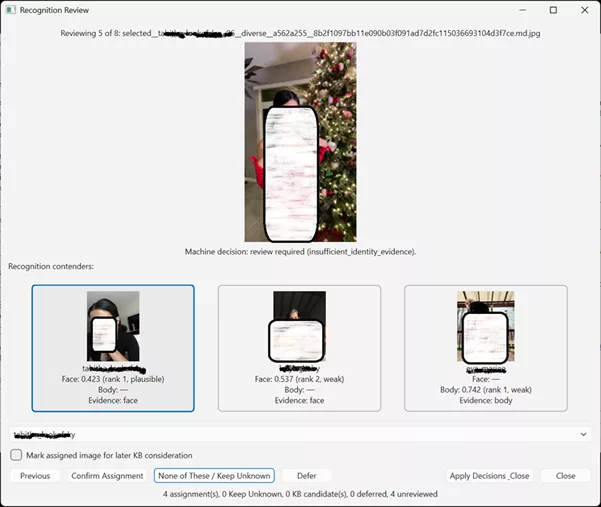
Task: Minimize the Recognition Review window
Action: coord(522,10)
